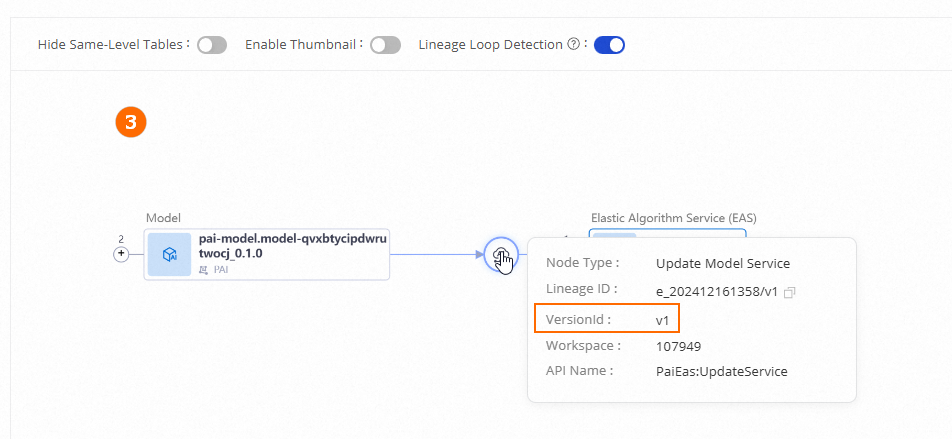Click the Update Model Service node type text
The image size is (952, 439).
point(722,264)
